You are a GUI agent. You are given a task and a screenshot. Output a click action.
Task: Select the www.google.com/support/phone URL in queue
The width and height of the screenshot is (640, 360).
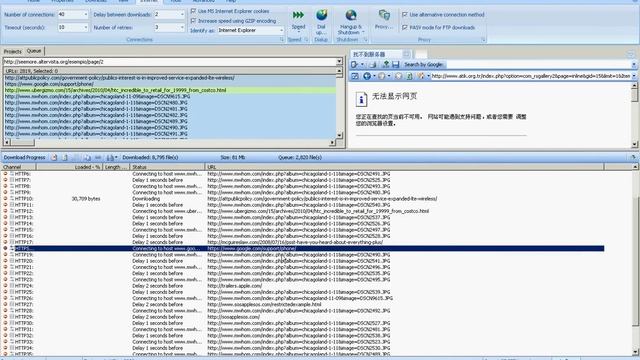[170, 84]
